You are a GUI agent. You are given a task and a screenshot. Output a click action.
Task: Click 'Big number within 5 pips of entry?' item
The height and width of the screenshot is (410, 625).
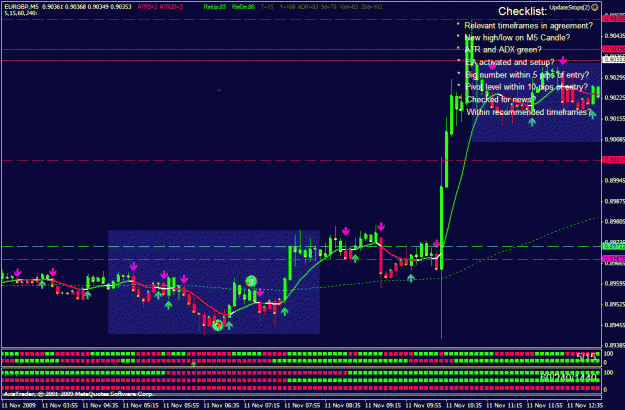527,75
